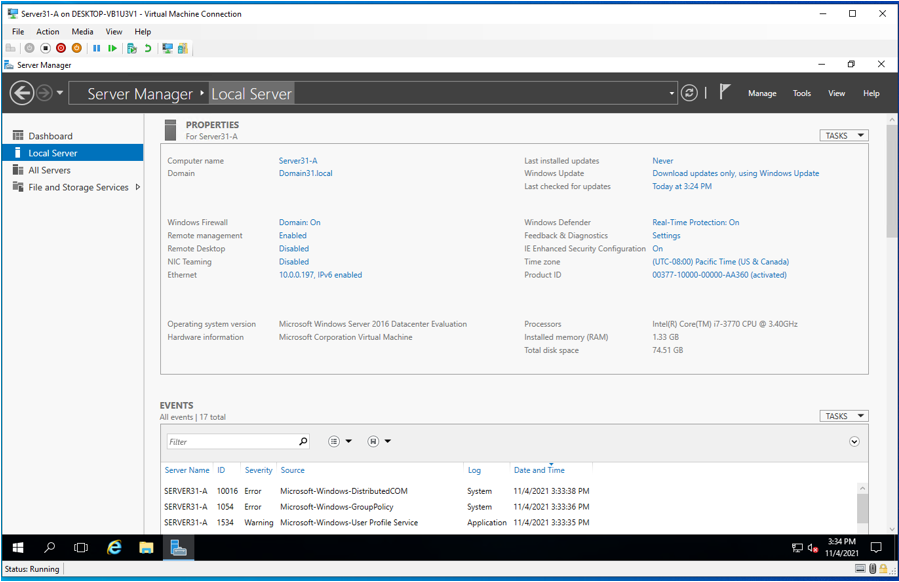
Task: Sort events by the Severity column
Action: coord(258,470)
